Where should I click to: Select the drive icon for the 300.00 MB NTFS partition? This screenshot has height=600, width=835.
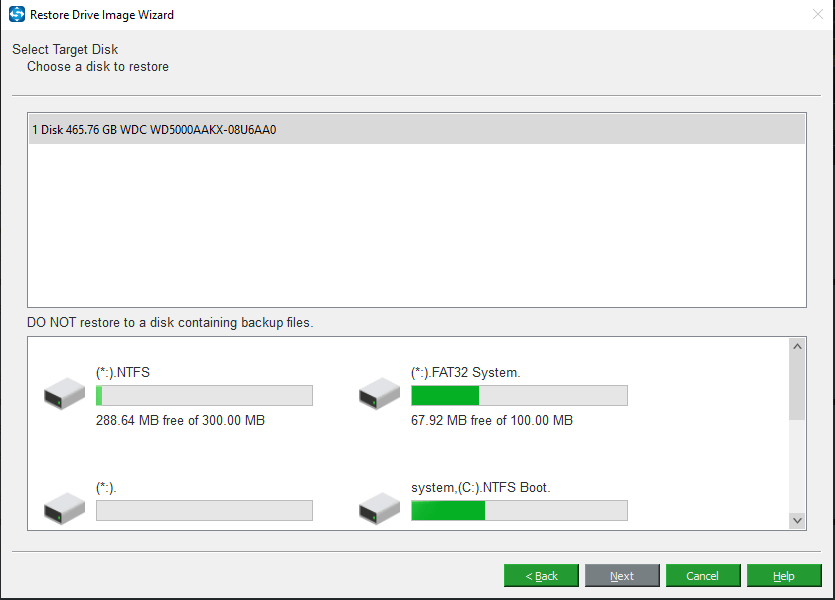click(64, 393)
